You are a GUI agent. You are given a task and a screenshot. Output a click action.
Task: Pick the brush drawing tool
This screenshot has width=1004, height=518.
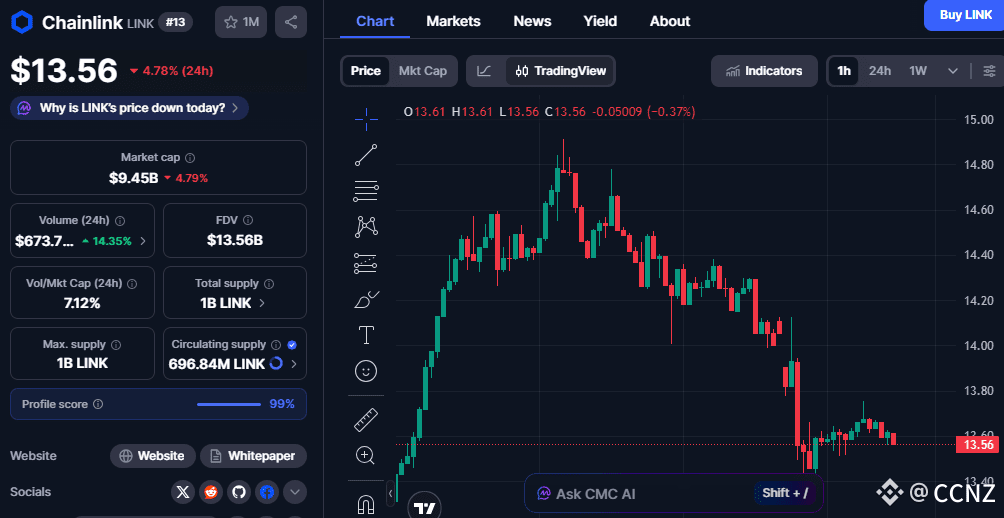pos(366,299)
